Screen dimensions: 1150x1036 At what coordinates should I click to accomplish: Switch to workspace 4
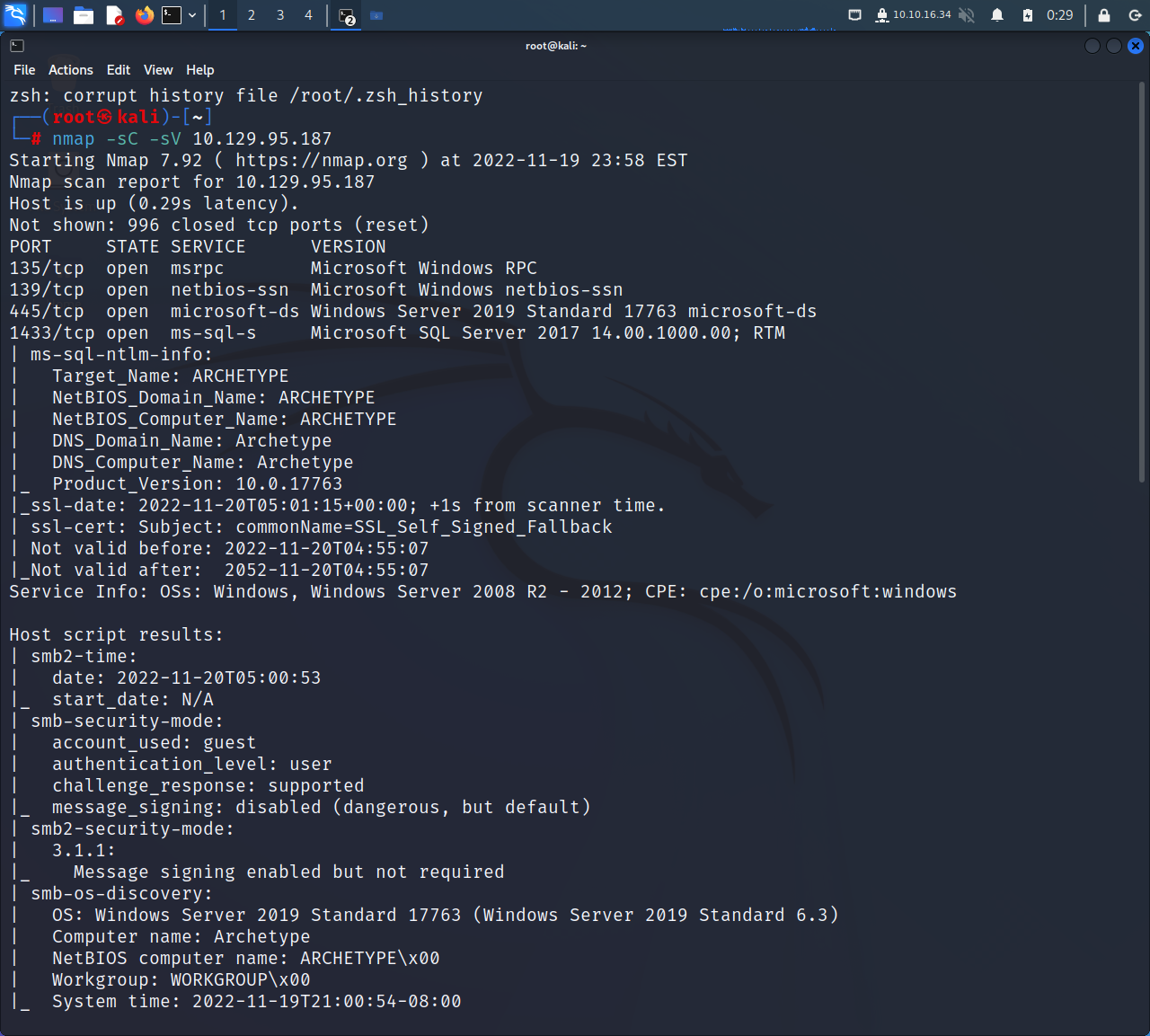pyautogui.click(x=309, y=15)
